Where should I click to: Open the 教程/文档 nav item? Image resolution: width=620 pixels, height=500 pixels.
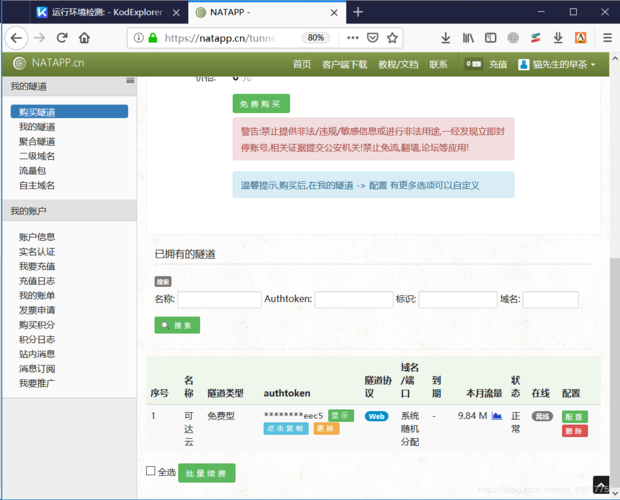398,64
